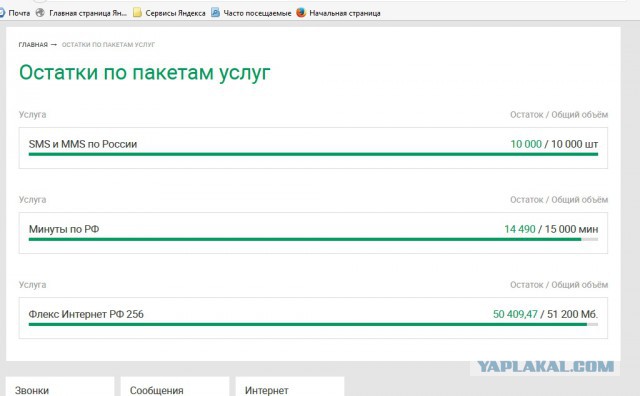Viewport: 640px width, 396px height.
Task: Click the 10 000 / 10 000 шт value
Action: [x=554, y=144]
